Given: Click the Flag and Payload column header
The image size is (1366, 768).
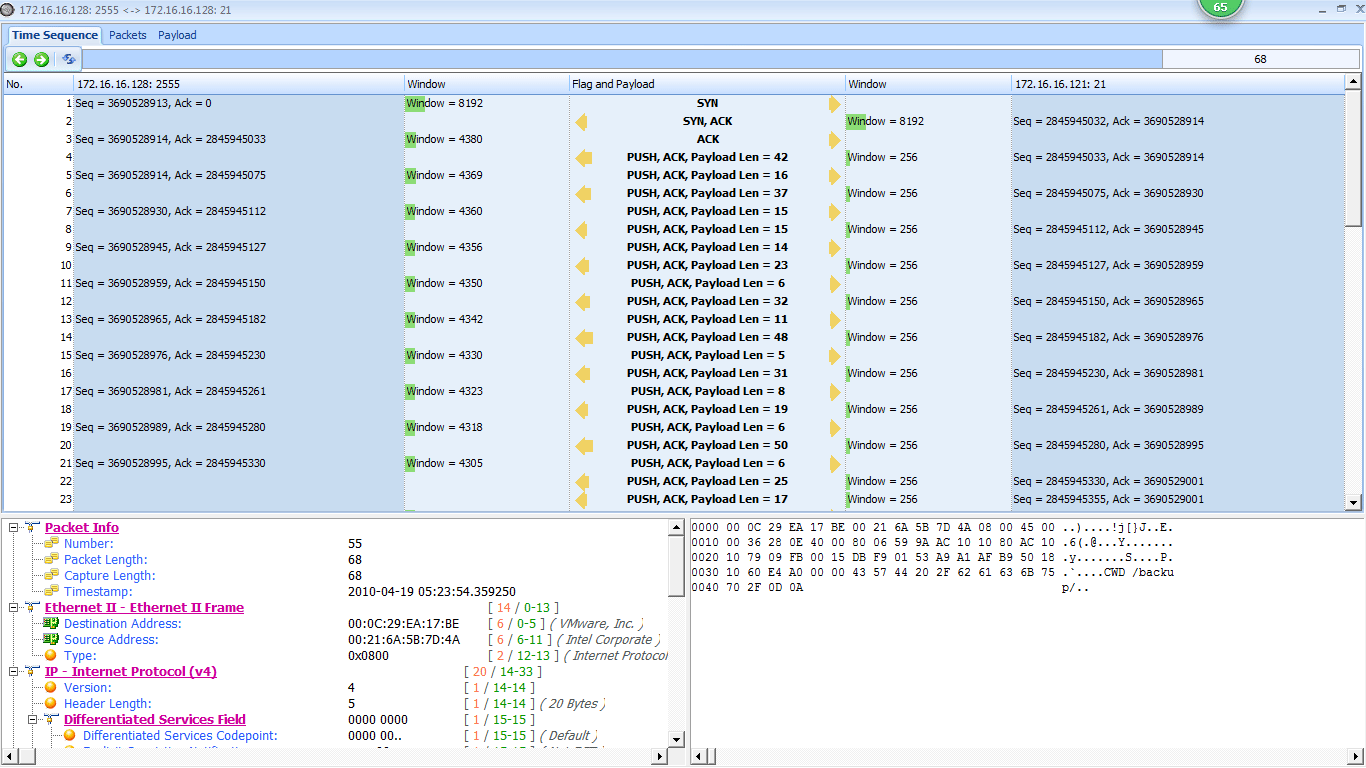Looking at the screenshot, I should 707,84.
